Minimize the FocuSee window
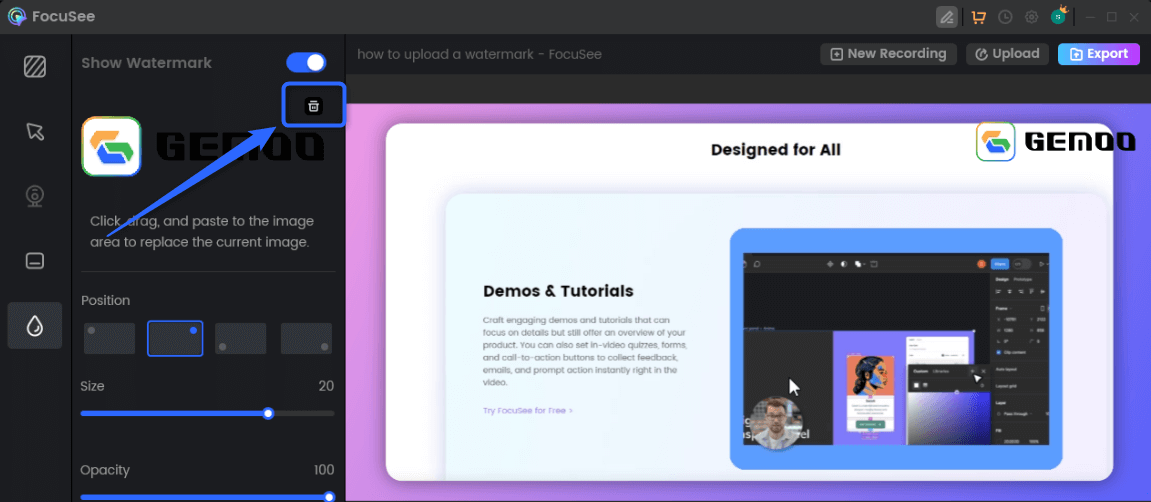The image size is (1151, 502). point(1091,17)
